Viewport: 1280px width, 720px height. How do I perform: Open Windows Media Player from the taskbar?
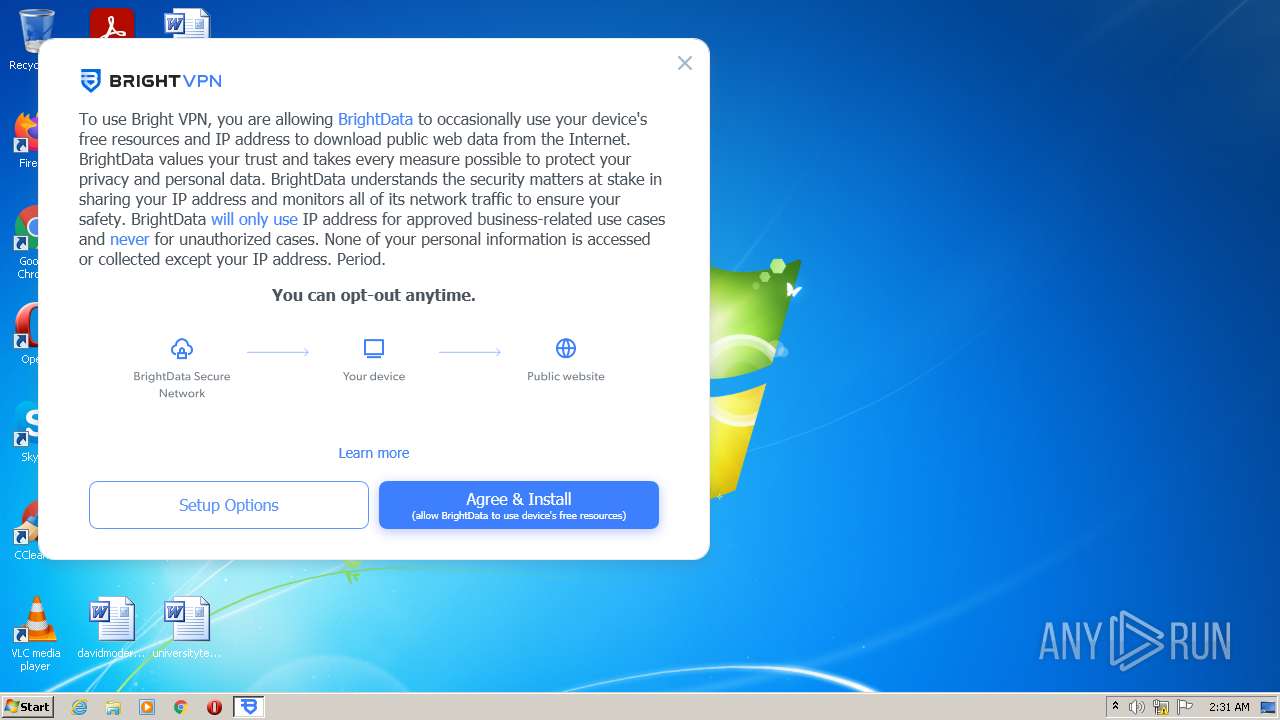pos(147,707)
